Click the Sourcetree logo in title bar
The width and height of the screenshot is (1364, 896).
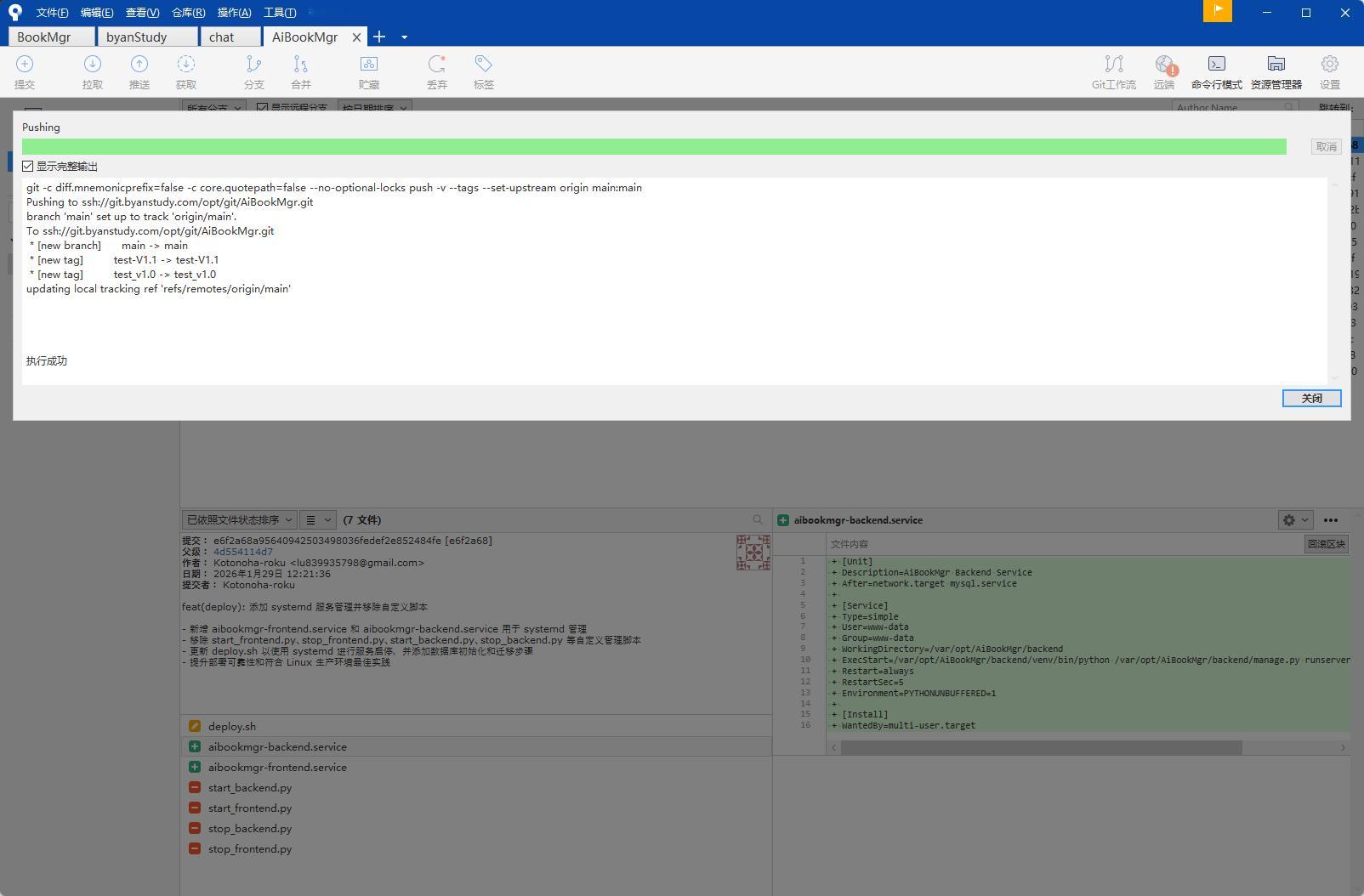[14, 12]
